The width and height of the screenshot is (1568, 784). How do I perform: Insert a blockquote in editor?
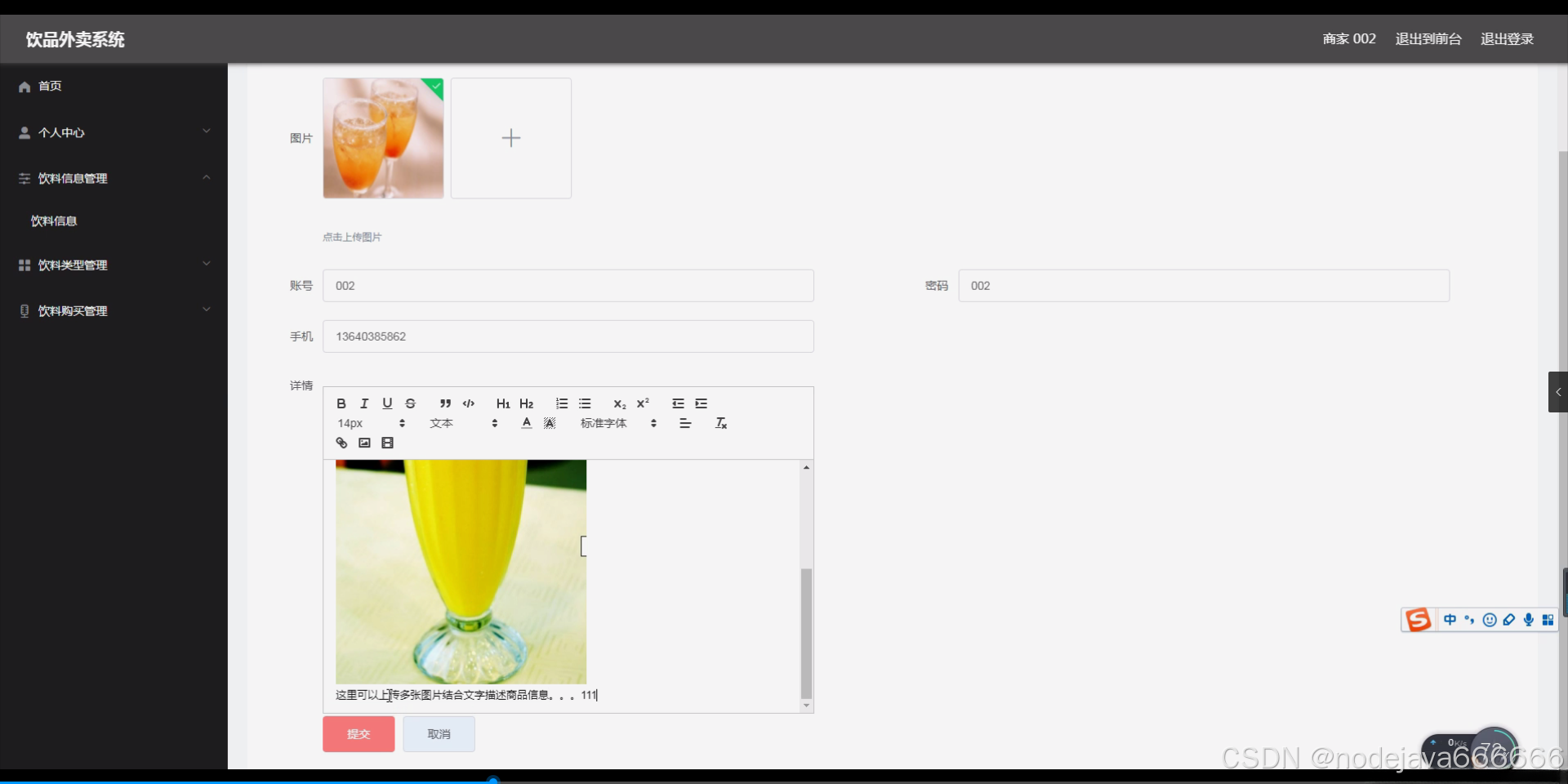coord(445,403)
